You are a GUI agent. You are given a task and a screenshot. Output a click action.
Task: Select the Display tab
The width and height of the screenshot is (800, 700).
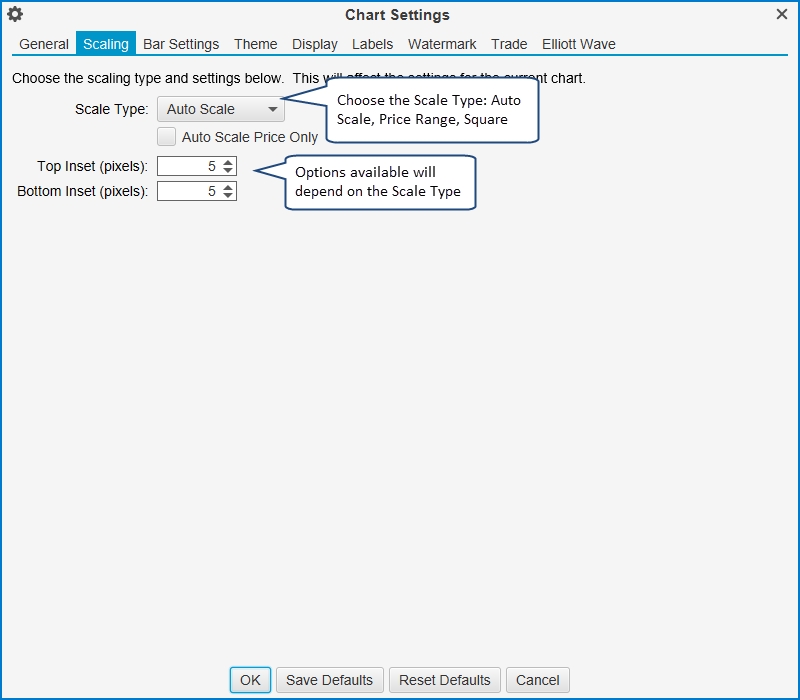point(315,44)
